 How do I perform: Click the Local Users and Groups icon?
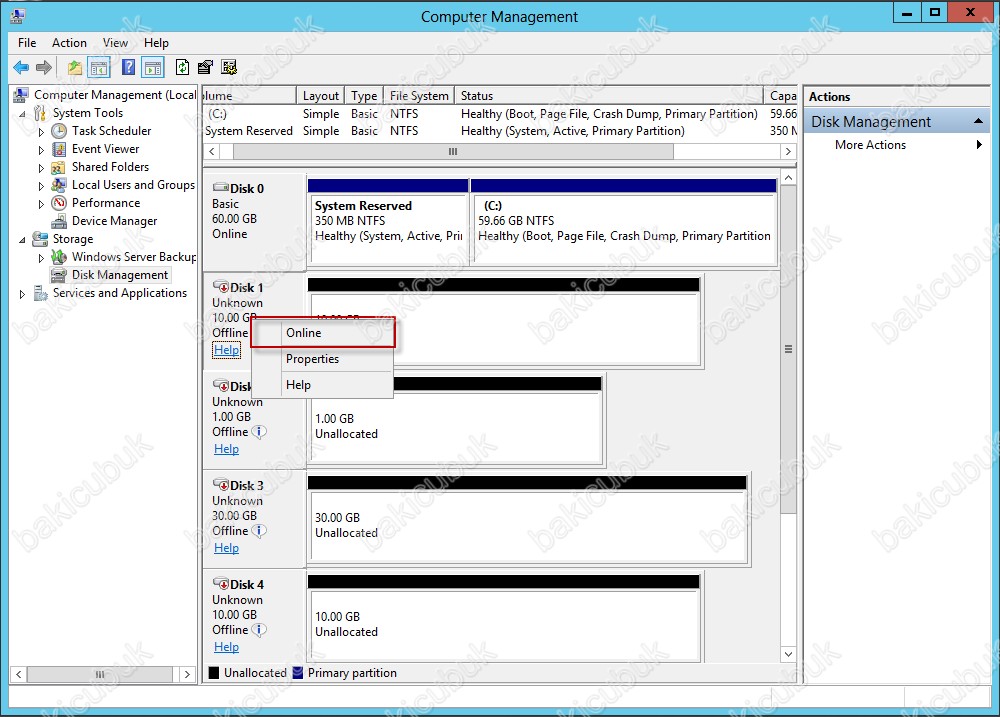[59, 185]
